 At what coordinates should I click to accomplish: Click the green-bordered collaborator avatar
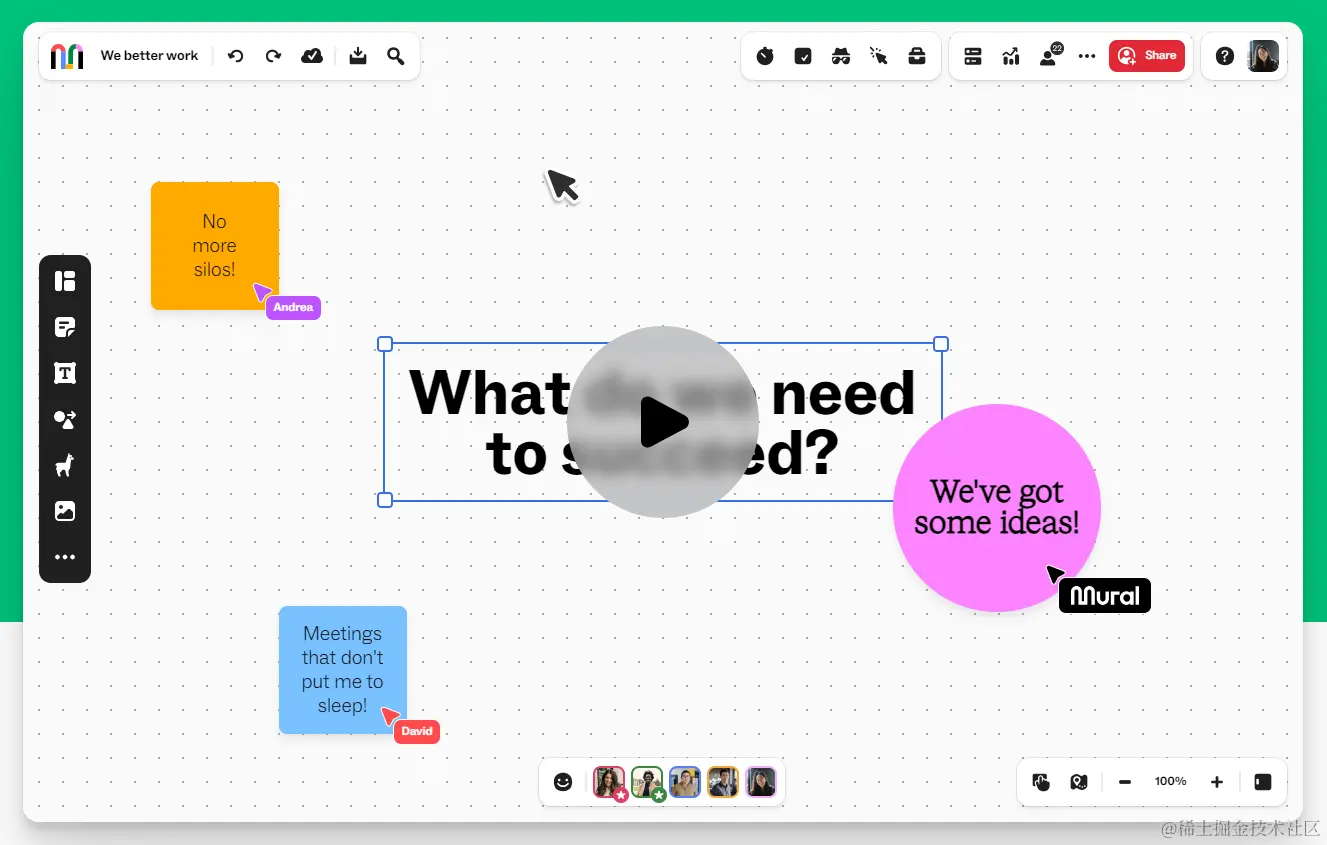click(x=647, y=782)
